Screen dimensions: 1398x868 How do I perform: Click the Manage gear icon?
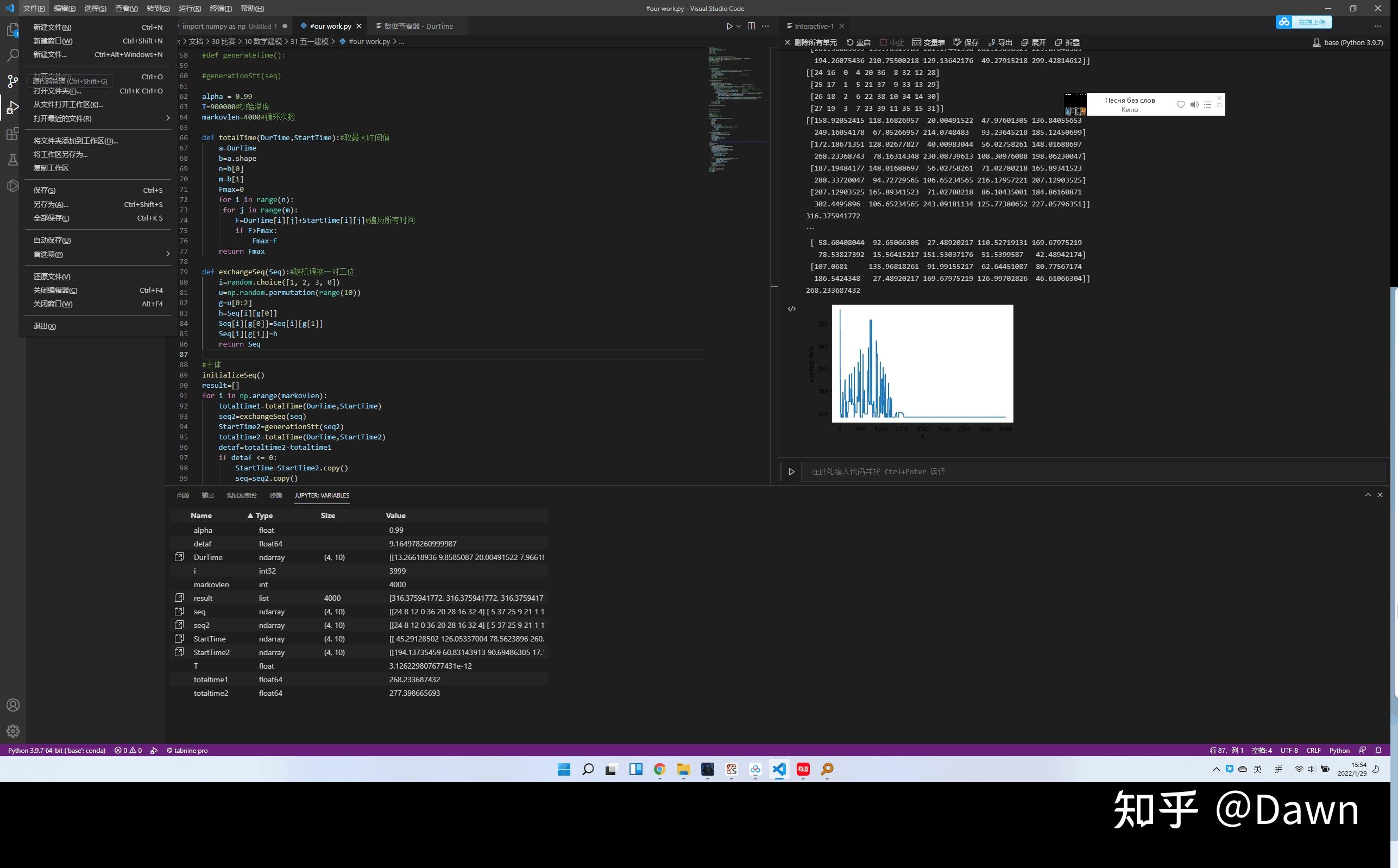12,731
